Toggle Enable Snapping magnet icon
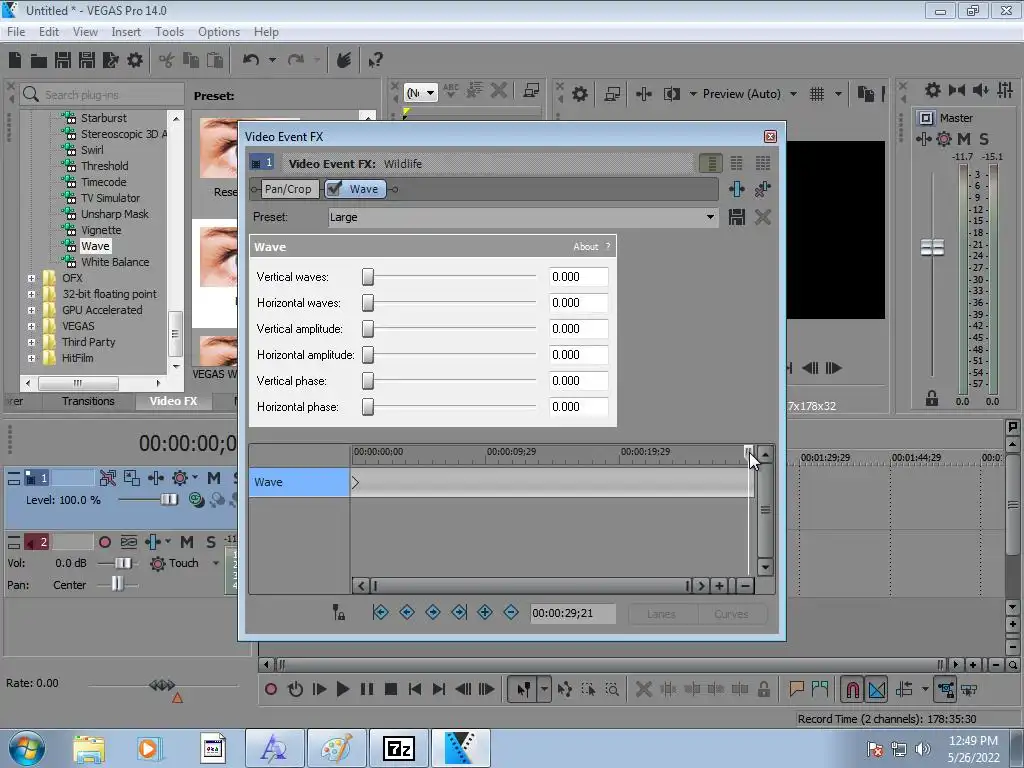Viewport: 1024px width, 768px height. (x=852, y=689)
